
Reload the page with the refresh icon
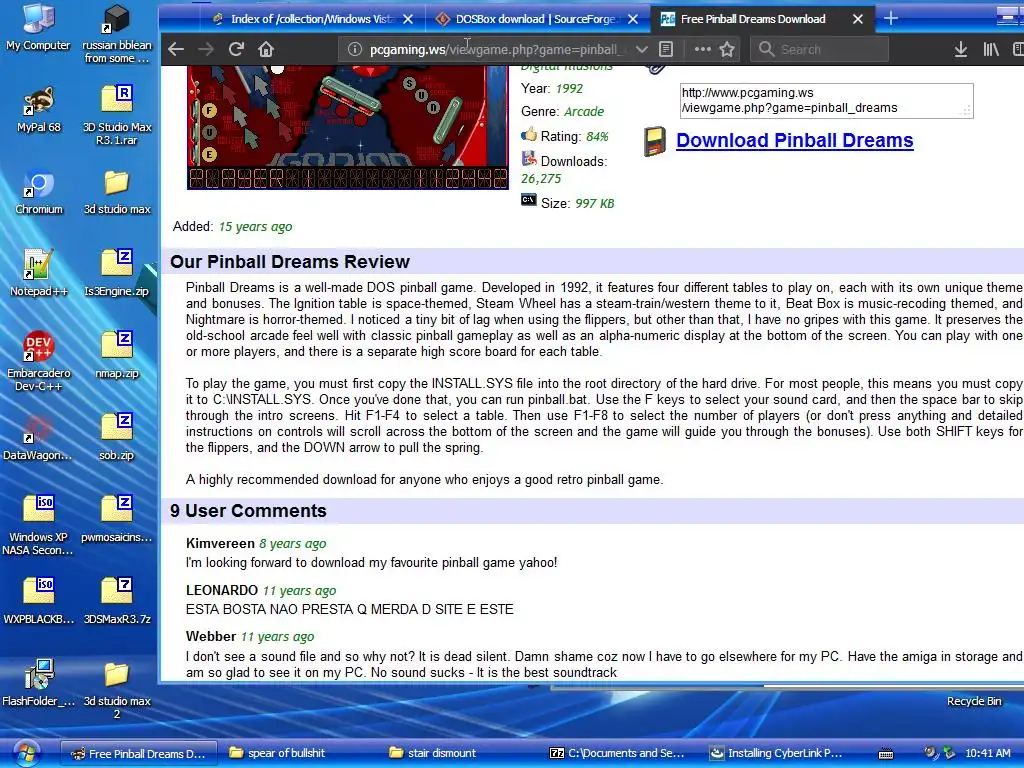tap(236, 49)
